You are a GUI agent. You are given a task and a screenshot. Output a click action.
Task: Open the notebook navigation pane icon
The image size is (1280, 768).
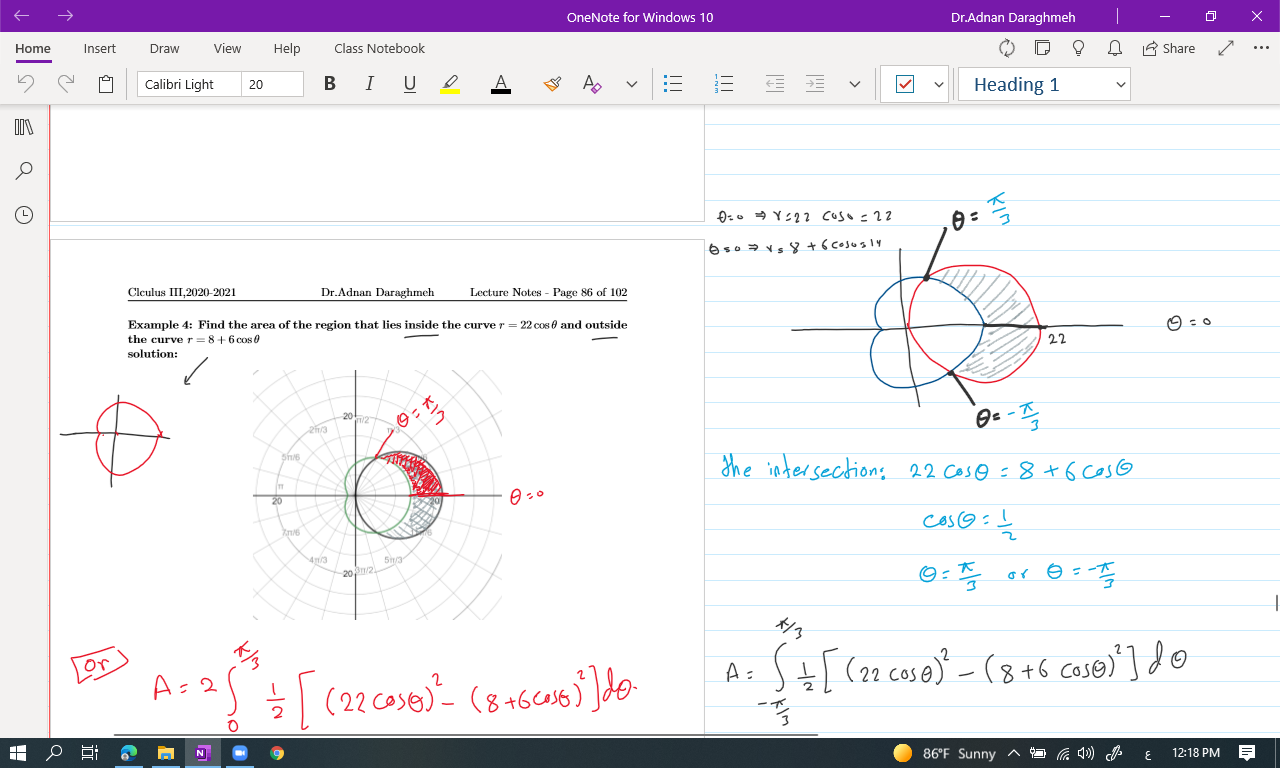pos(24,127)
